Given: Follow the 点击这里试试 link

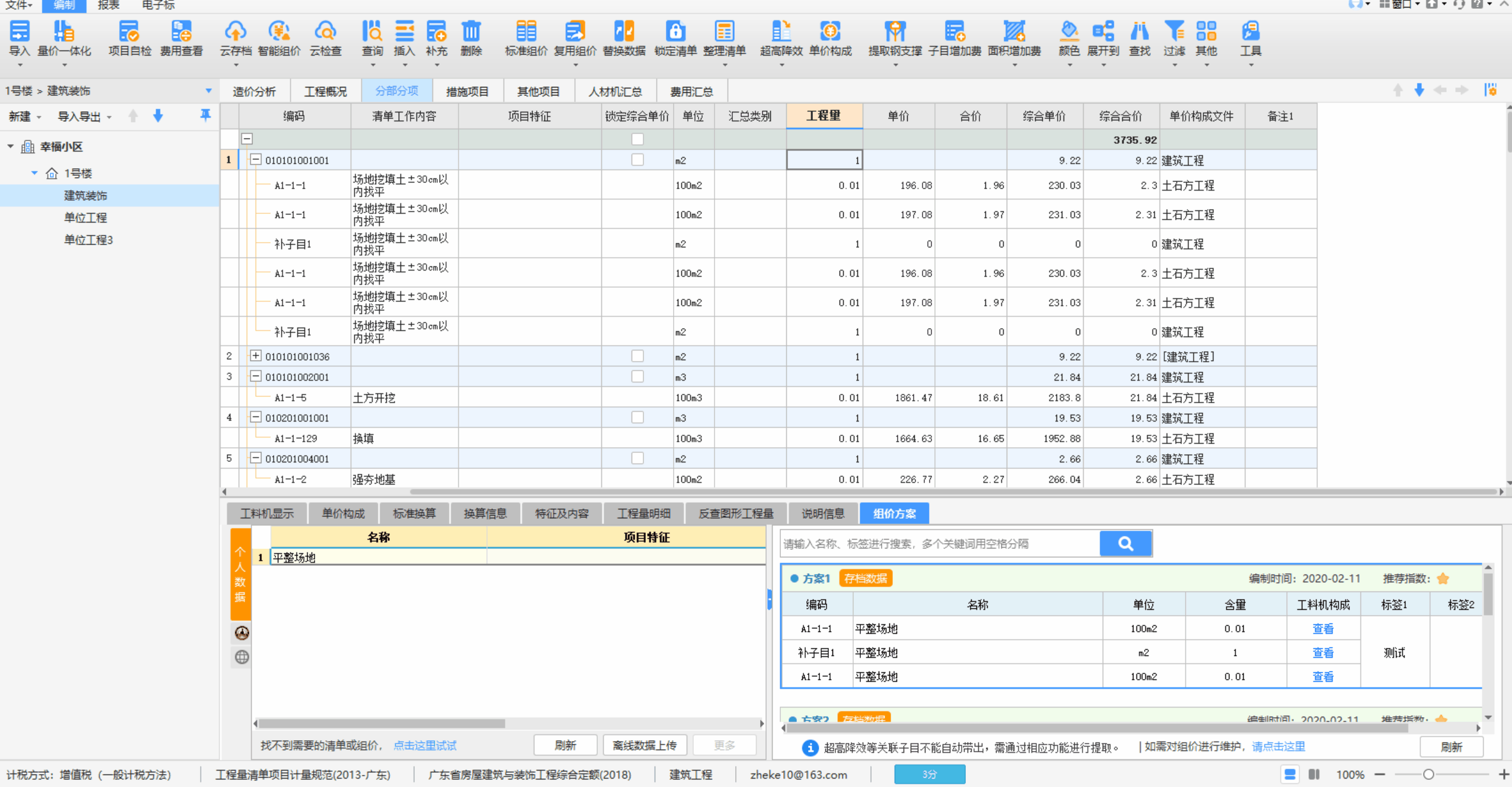Looking at the screenshot, I should pyautogui.click(x=425, y=746).
